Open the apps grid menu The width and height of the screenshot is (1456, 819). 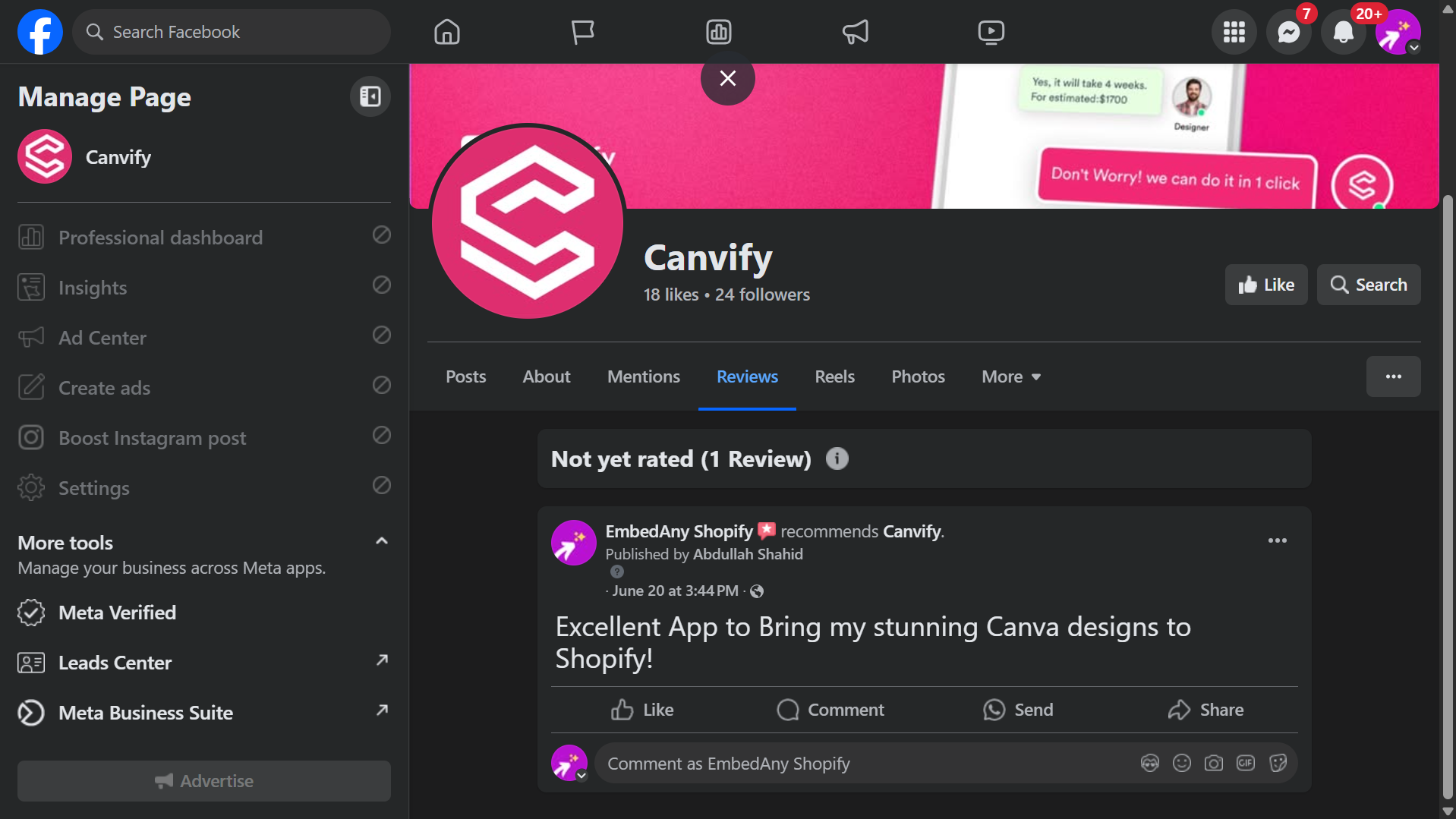[x=1234, y=32]
